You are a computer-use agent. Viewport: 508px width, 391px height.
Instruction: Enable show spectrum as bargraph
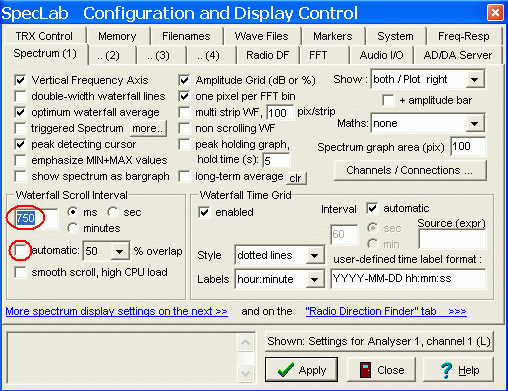click(x=21, y=176)
